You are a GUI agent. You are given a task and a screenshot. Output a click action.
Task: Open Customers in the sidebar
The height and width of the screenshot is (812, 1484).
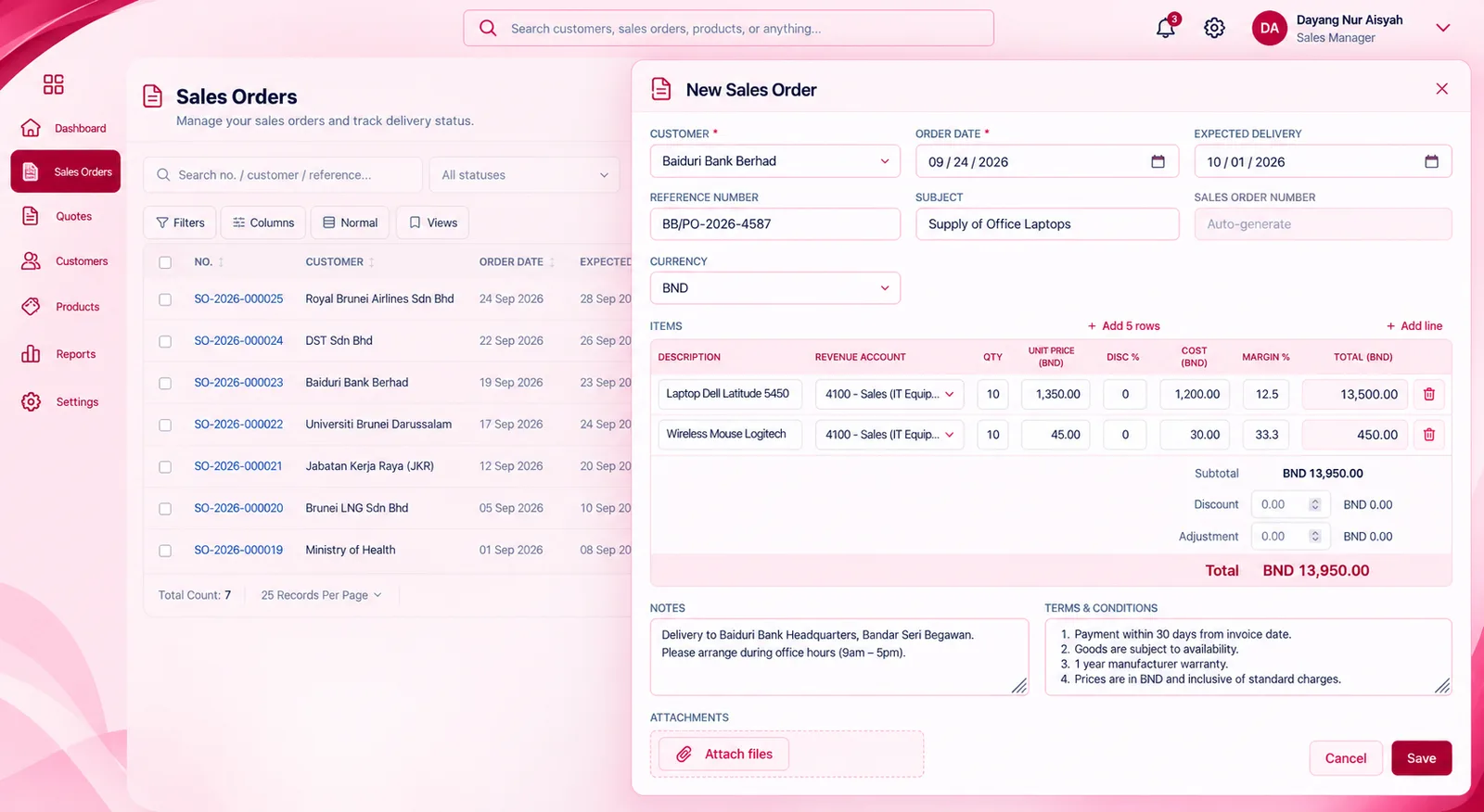click(x=65, y=261)
